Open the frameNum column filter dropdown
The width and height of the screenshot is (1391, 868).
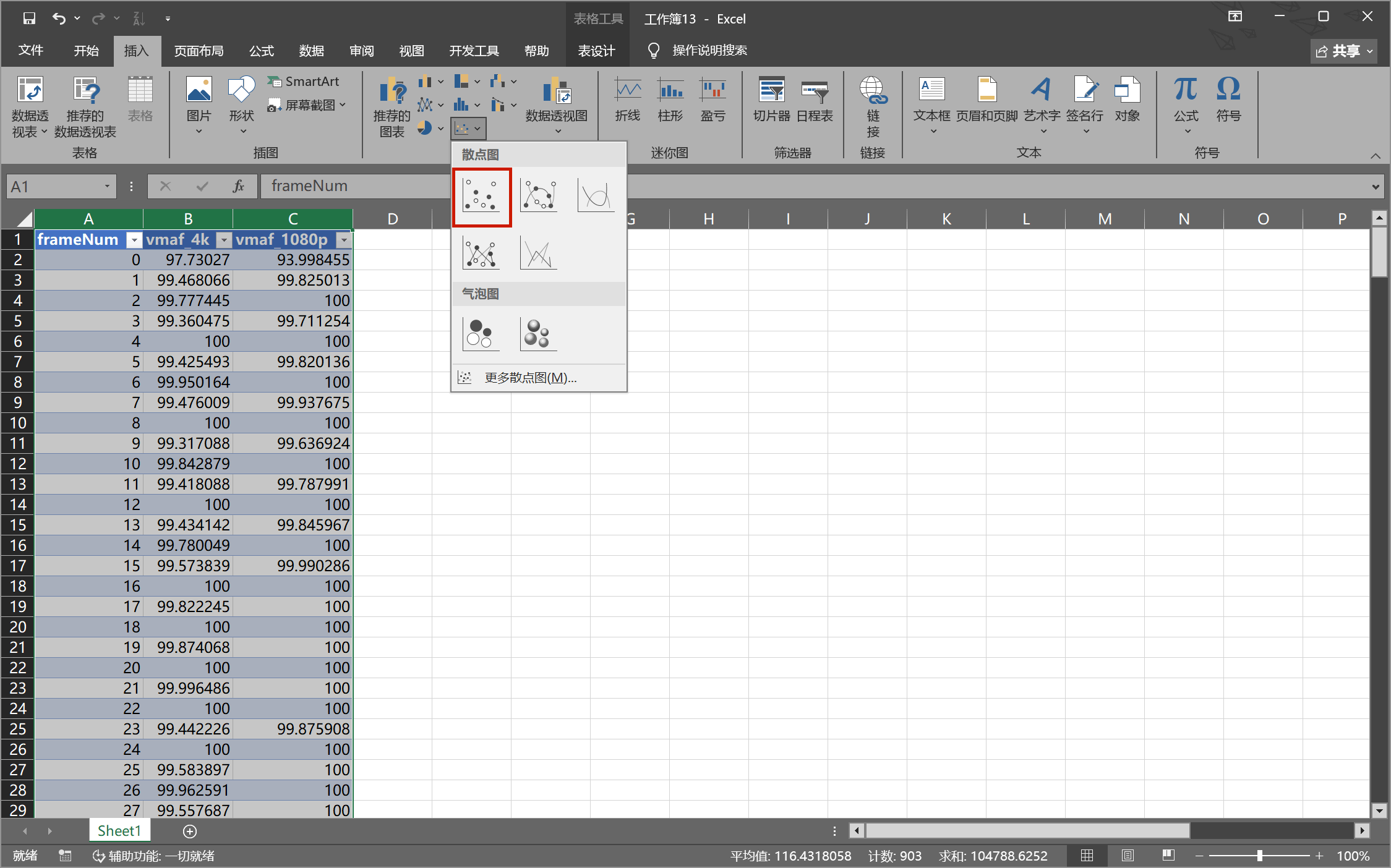coord(134,240)
